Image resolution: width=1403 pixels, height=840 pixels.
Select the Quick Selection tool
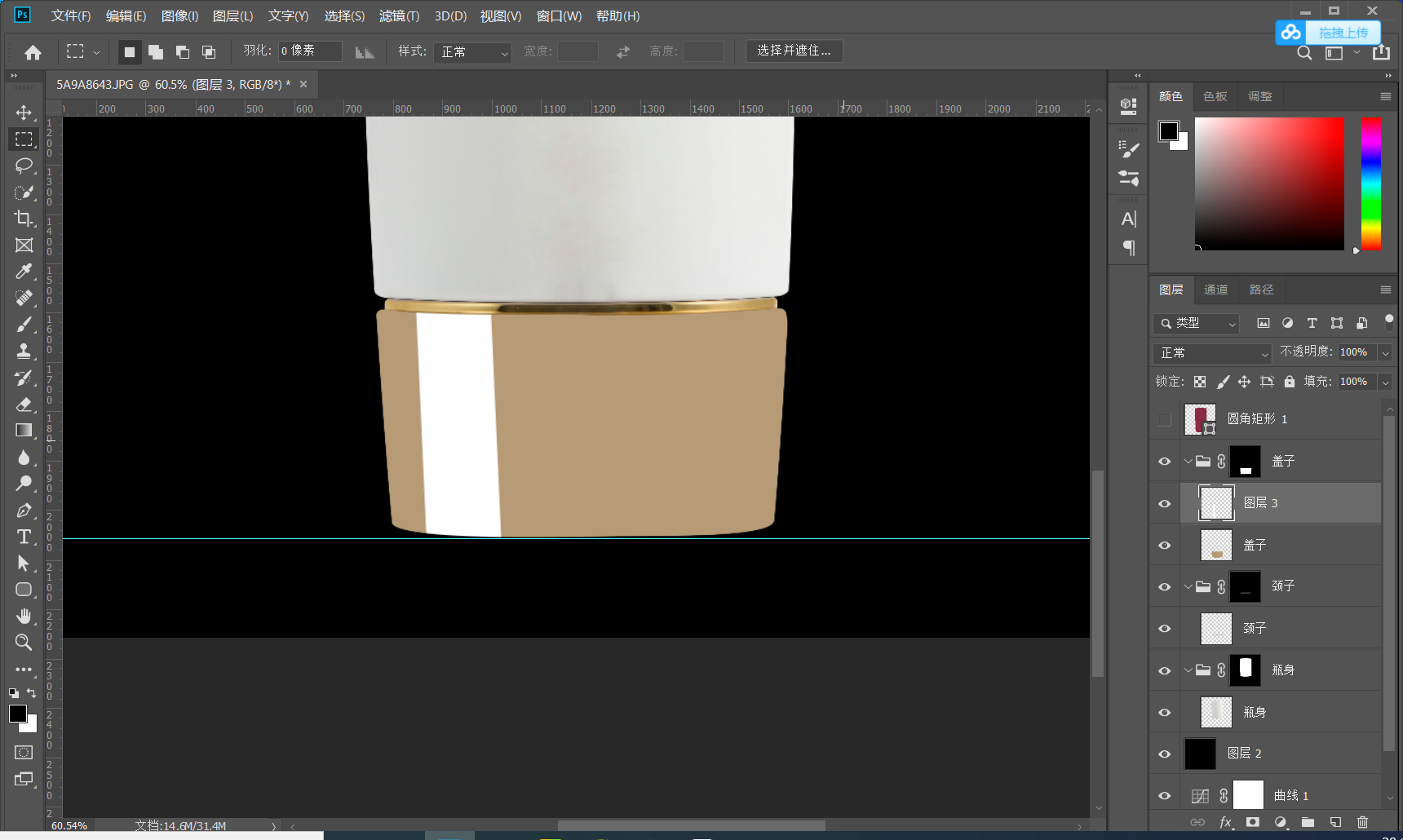24,192
